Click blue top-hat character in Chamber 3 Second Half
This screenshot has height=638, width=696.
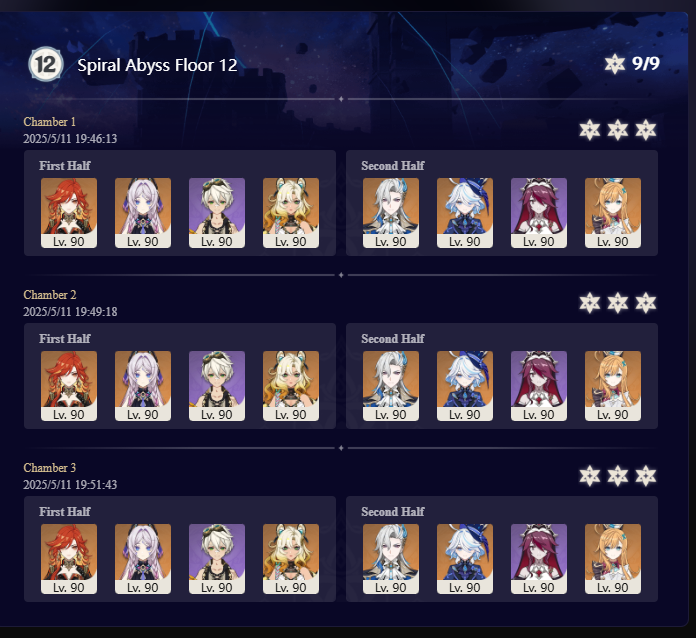[465, 559]
